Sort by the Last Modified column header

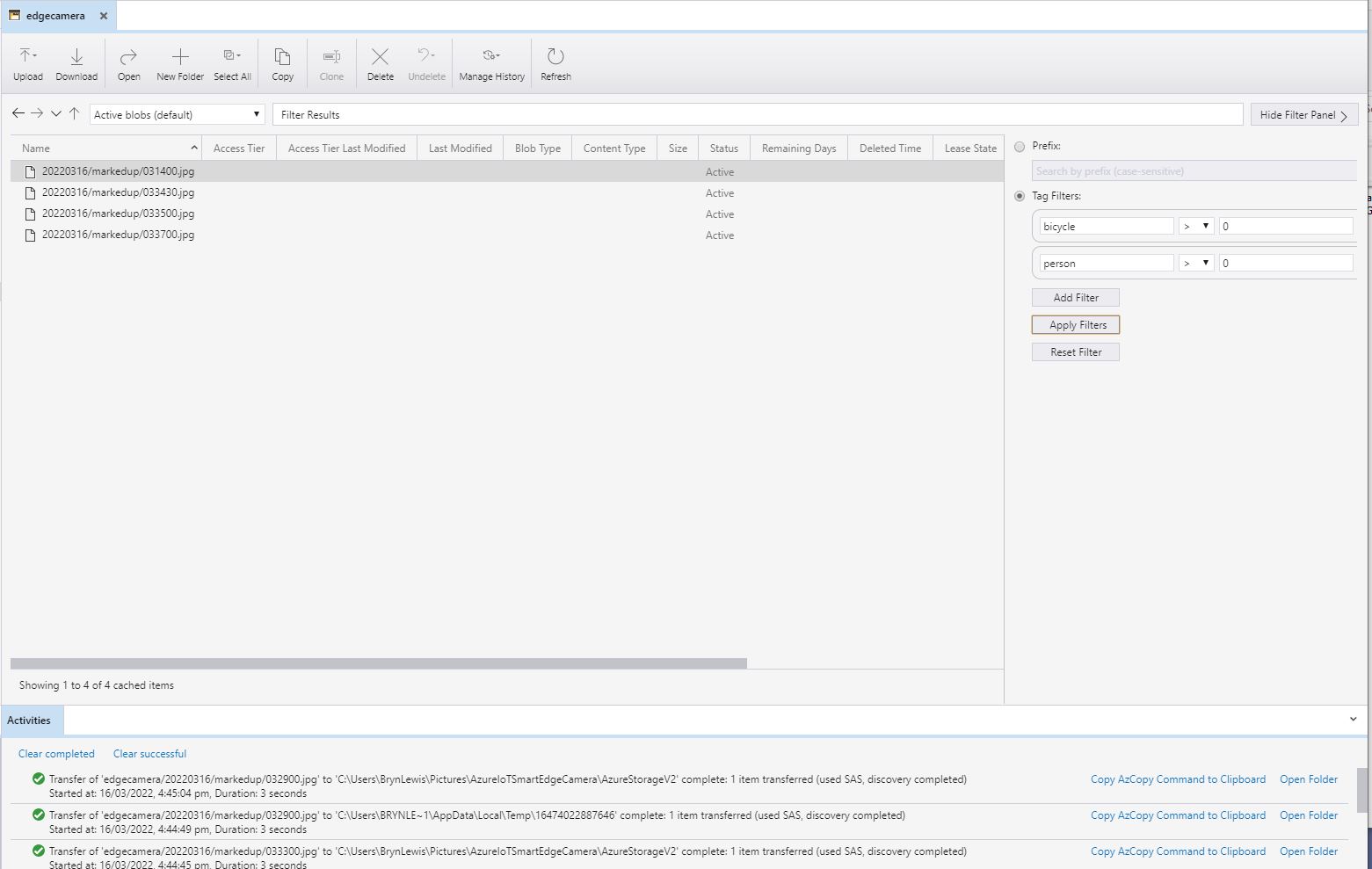point(460,148)
